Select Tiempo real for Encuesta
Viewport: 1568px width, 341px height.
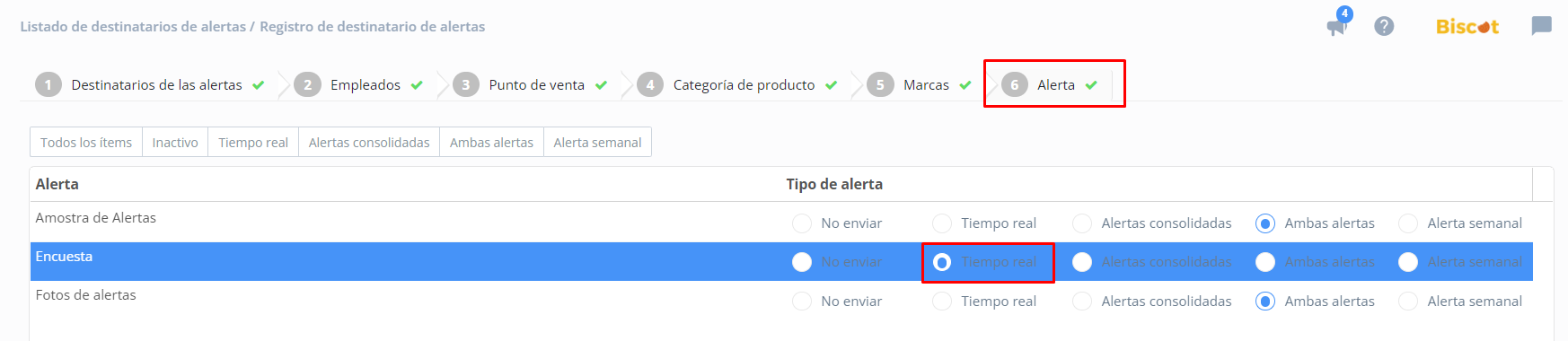942,262
